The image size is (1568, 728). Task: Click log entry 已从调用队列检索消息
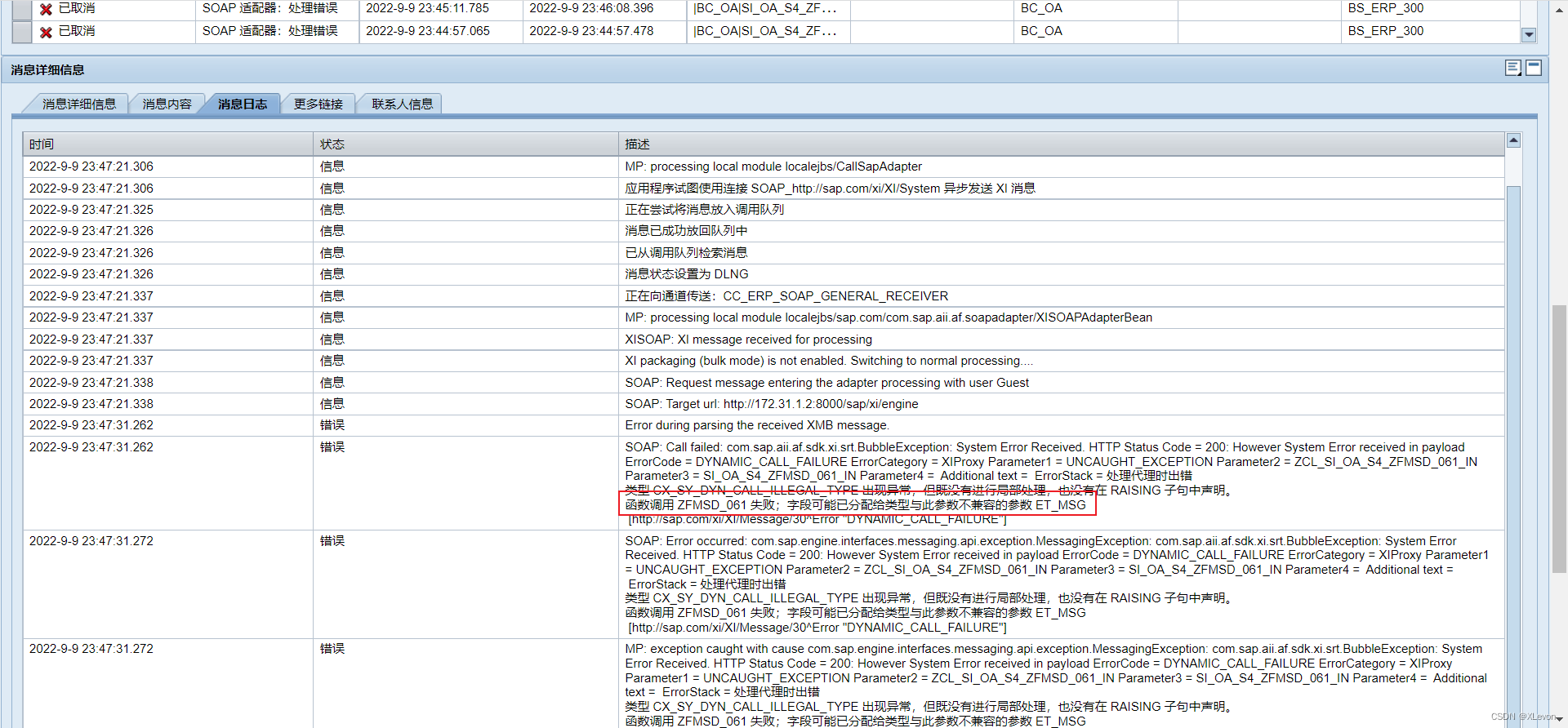point(686,253)
